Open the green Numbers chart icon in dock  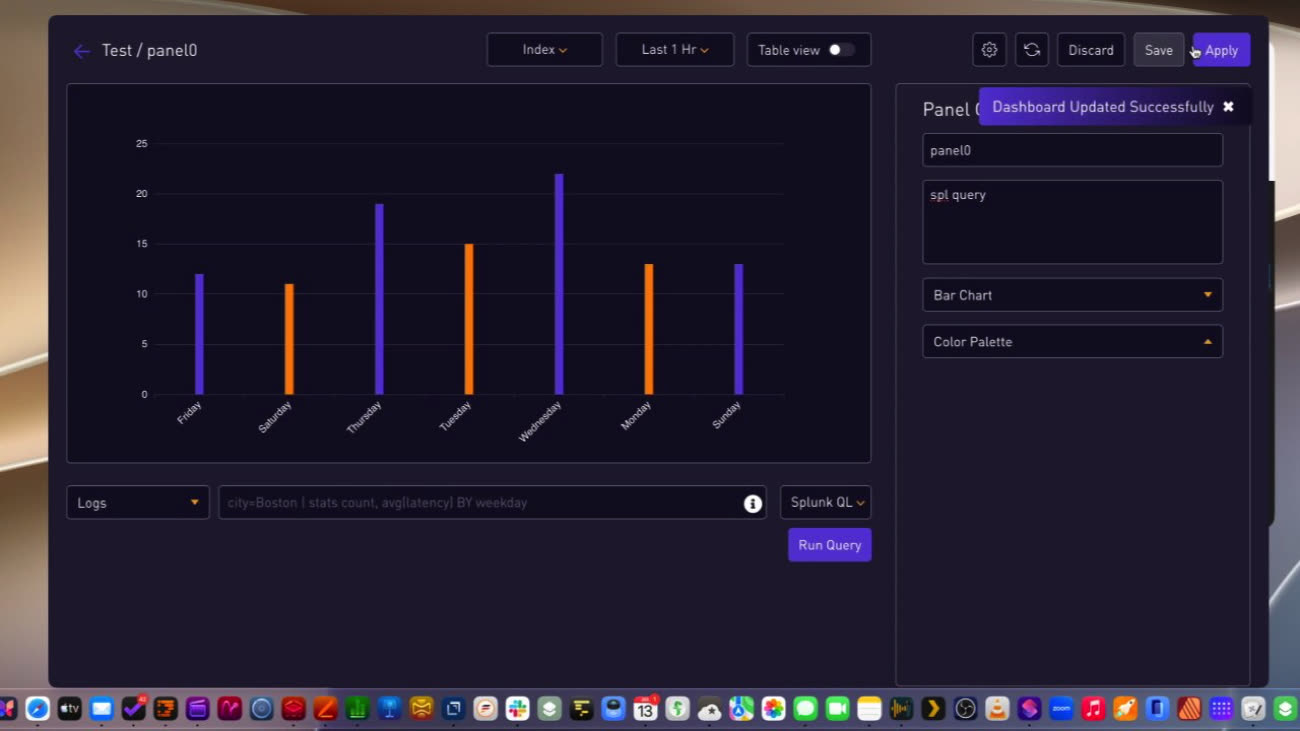357,709
